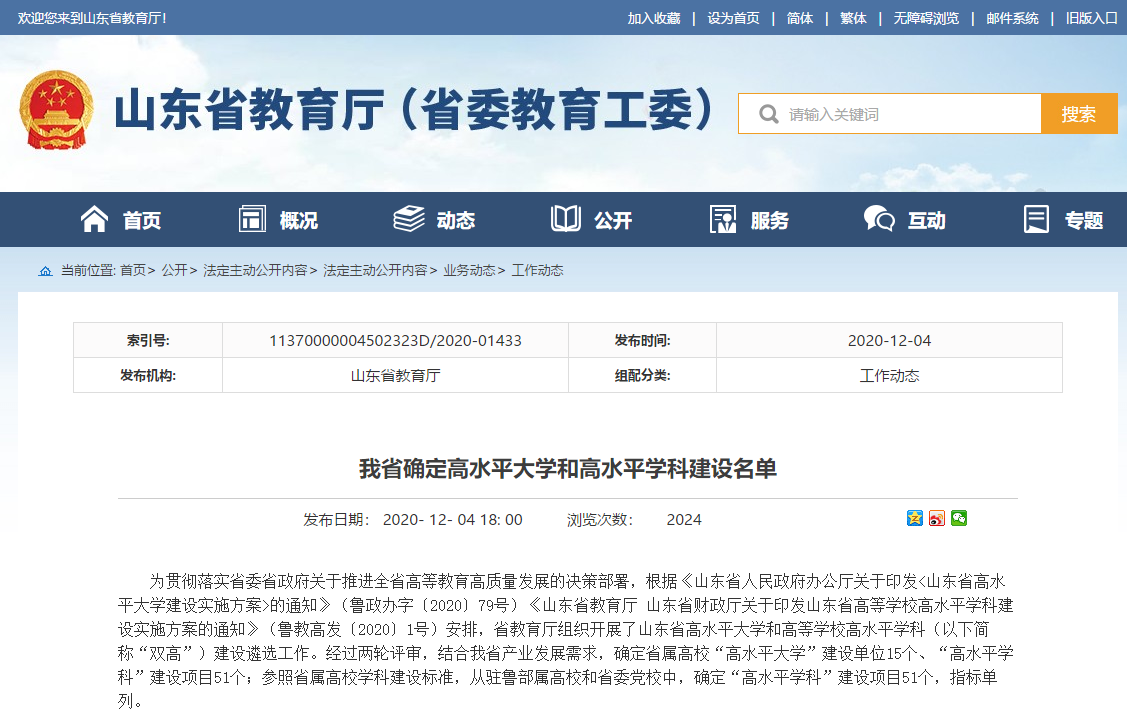Share article via WeChat icon
This screenshot has width=1127, height=716.
(959, 518)
